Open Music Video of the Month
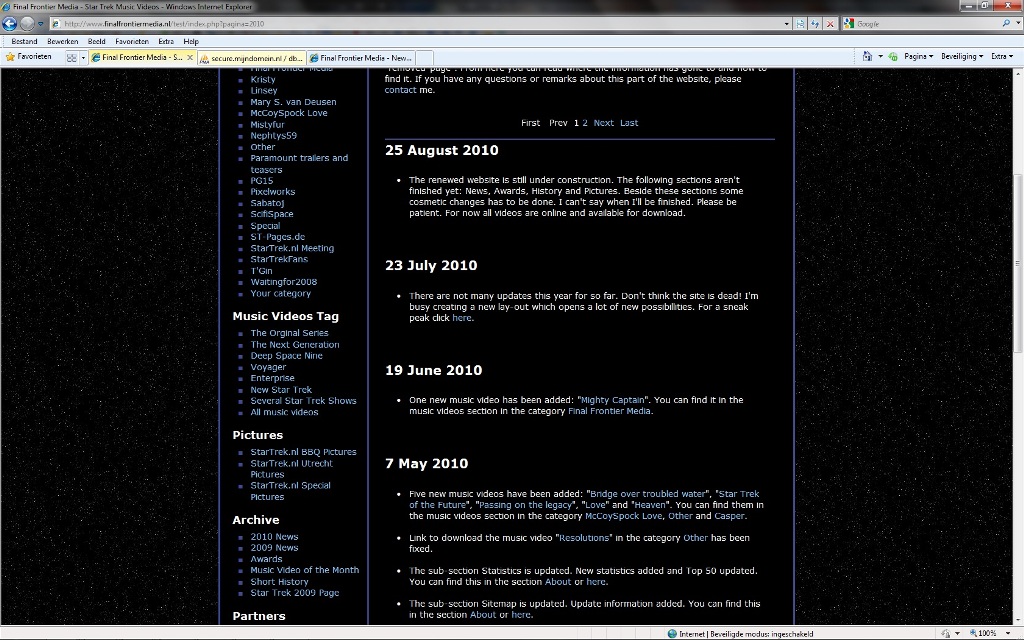This screenshot has height=640, width=1024. pyautogui.click(x=304, y=570)
